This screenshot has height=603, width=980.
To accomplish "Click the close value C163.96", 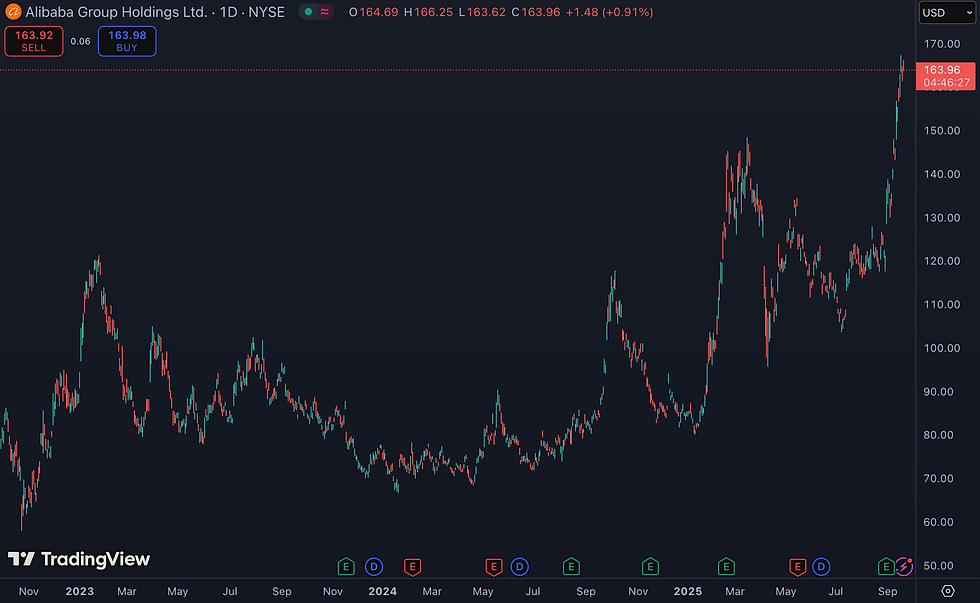I will 536,12.
